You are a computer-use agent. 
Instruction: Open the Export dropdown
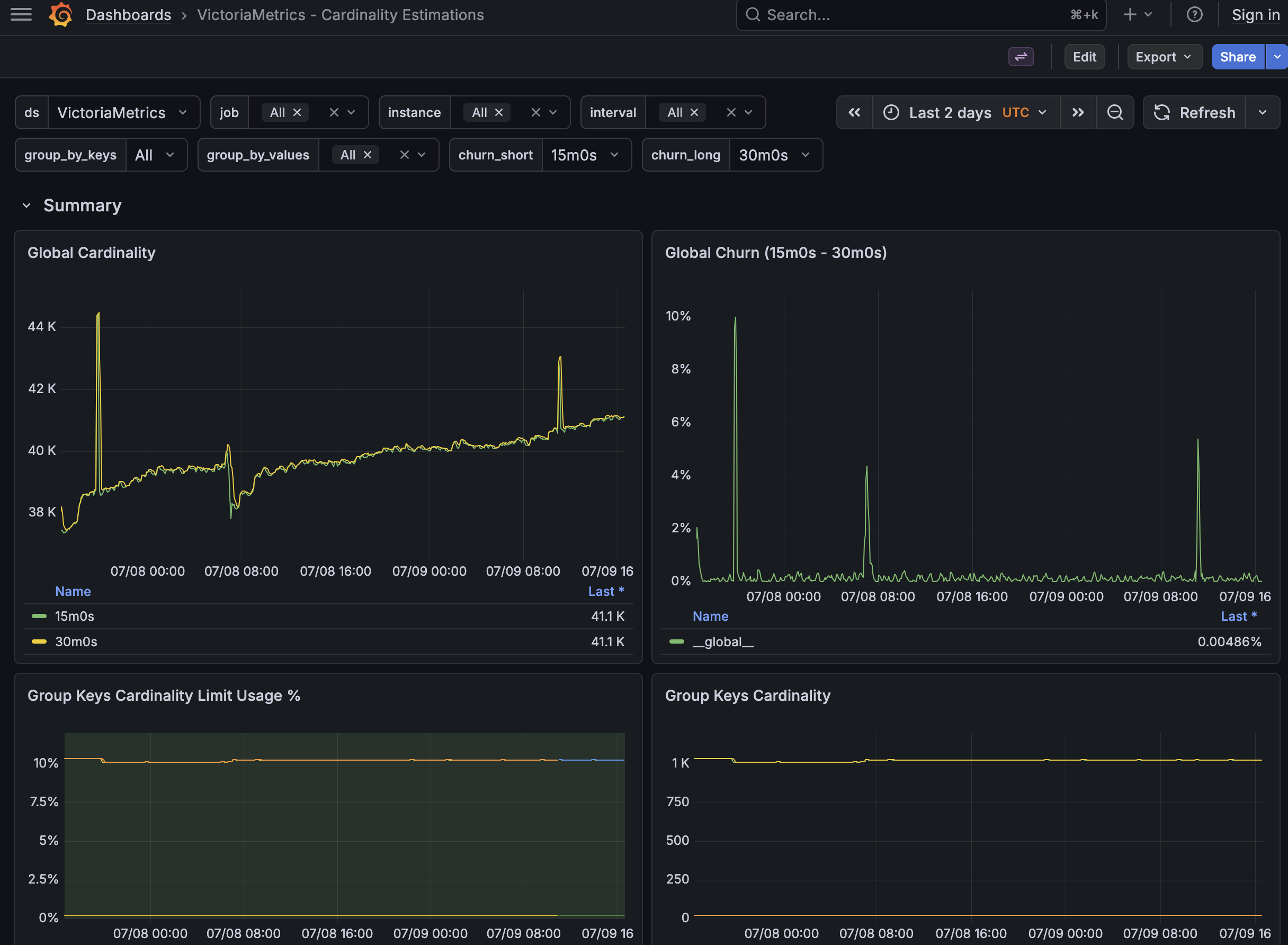(1165, 57)
